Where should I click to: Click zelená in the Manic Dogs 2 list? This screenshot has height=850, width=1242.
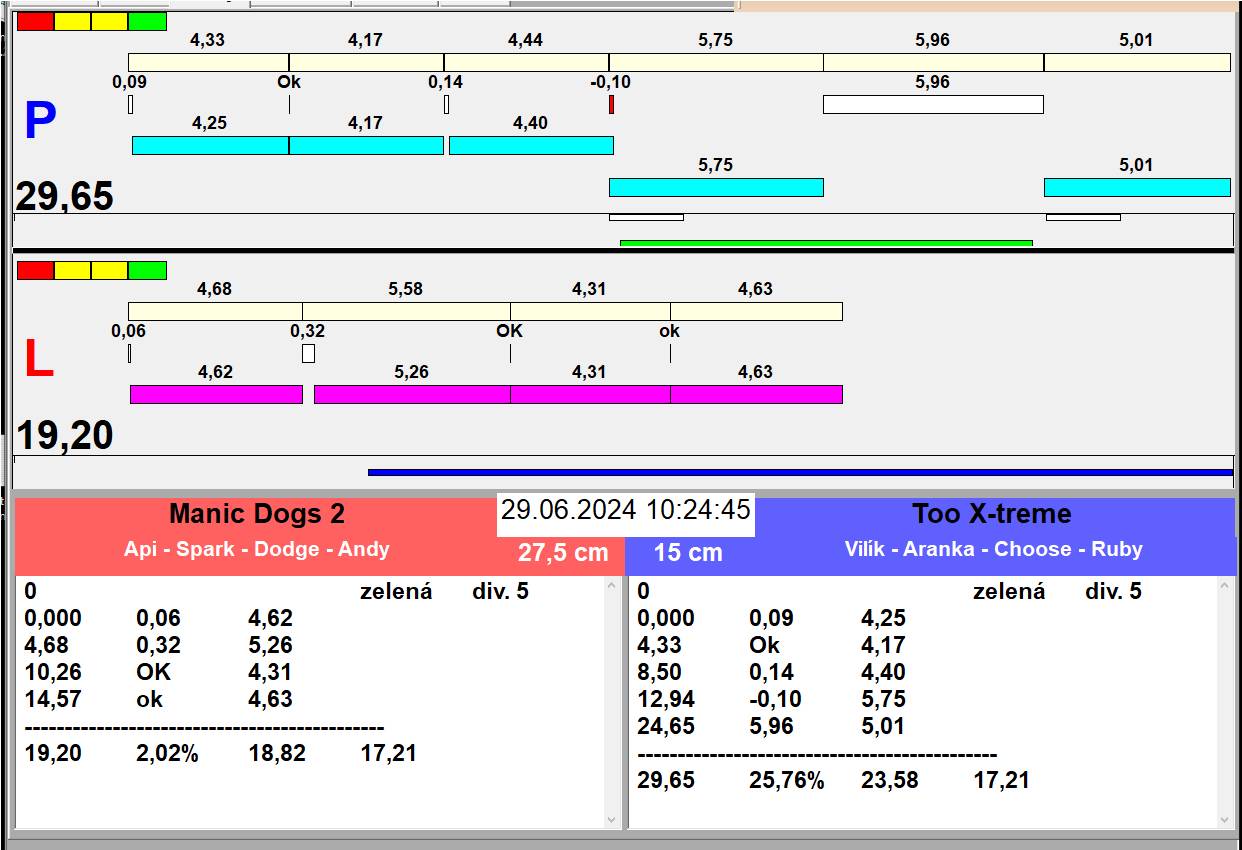coord(396,591)
